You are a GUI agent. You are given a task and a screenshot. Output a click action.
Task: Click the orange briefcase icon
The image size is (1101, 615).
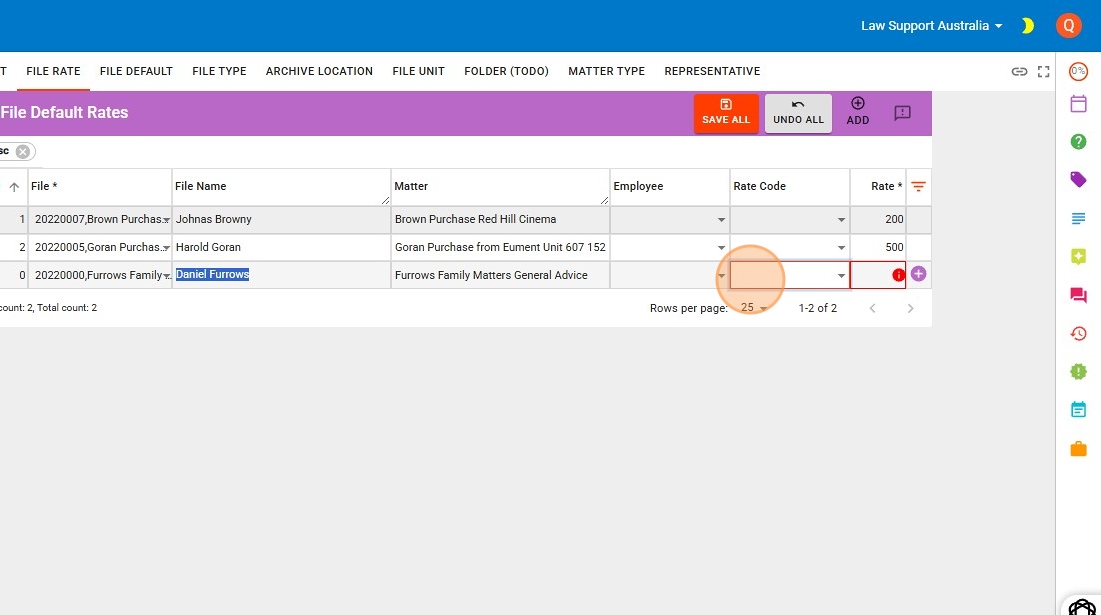(1078, 449)
